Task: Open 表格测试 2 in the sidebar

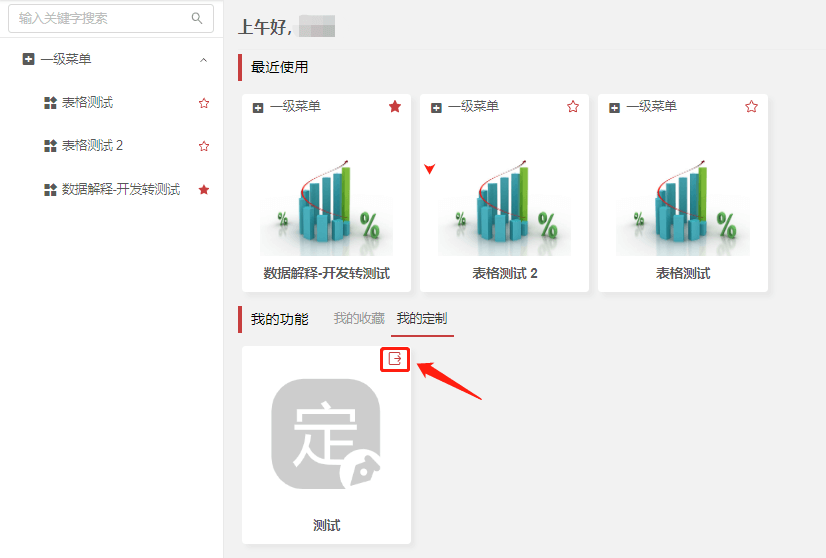Action: click(x=92, y=146)
